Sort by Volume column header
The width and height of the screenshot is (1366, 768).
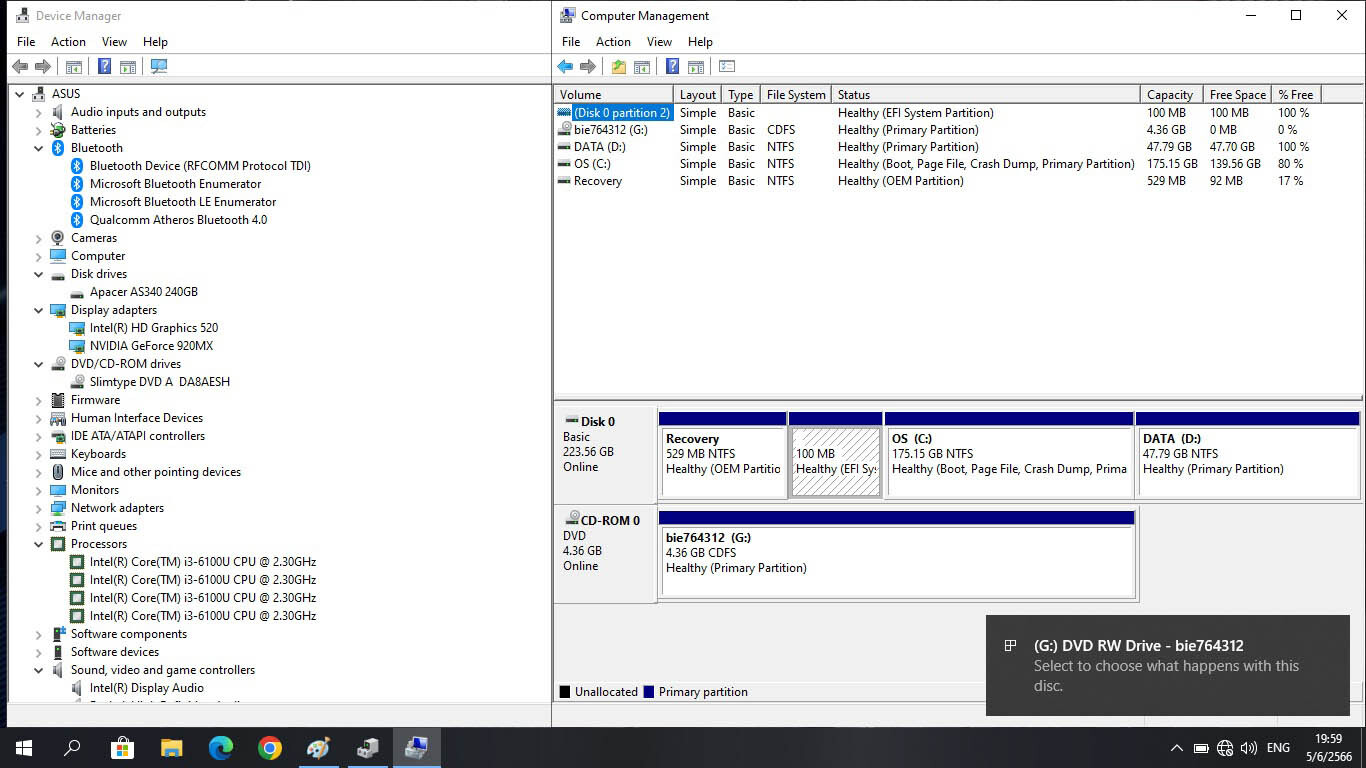pos(614,95)
